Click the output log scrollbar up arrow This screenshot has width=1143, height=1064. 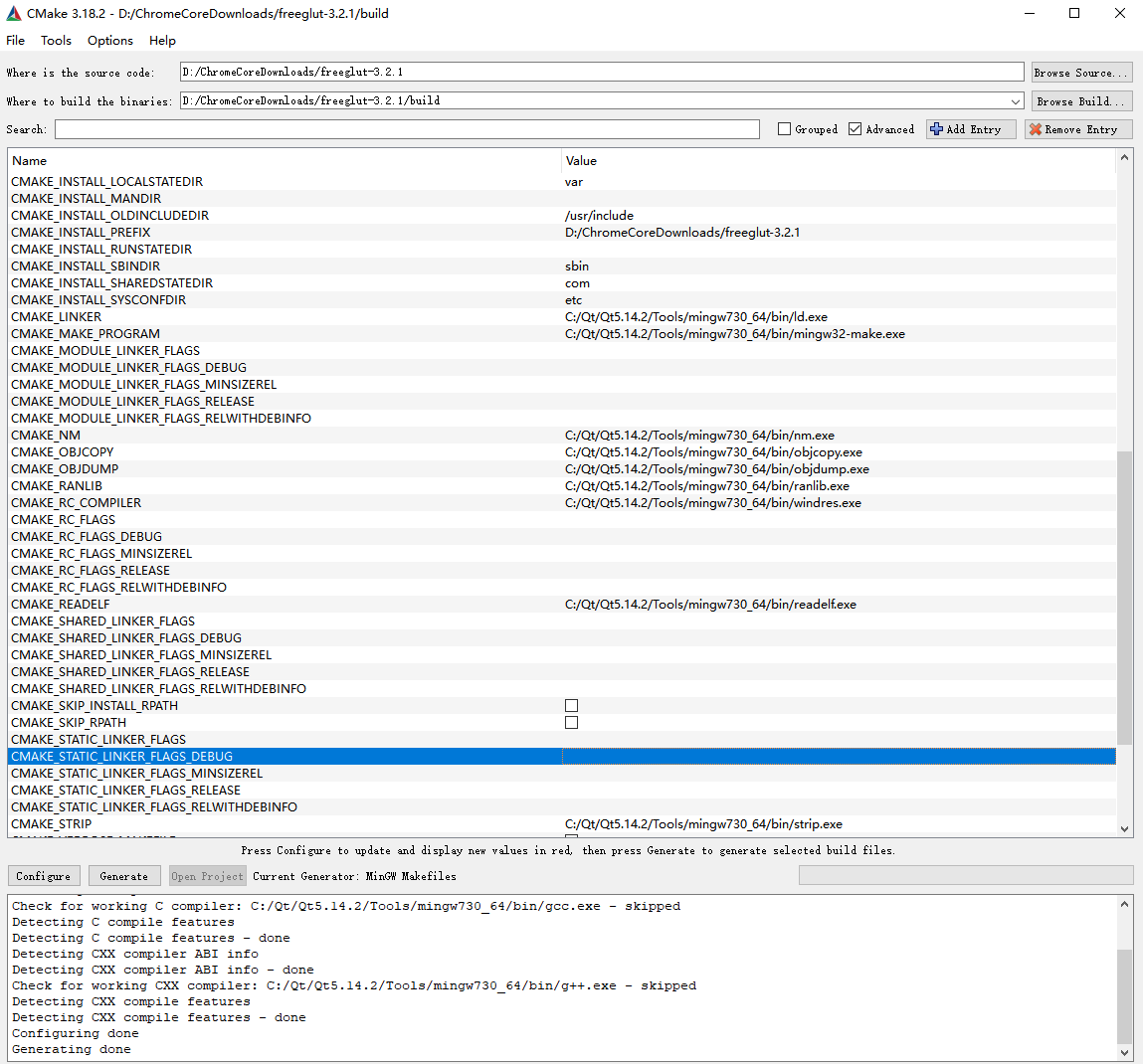pos(1124,905)
